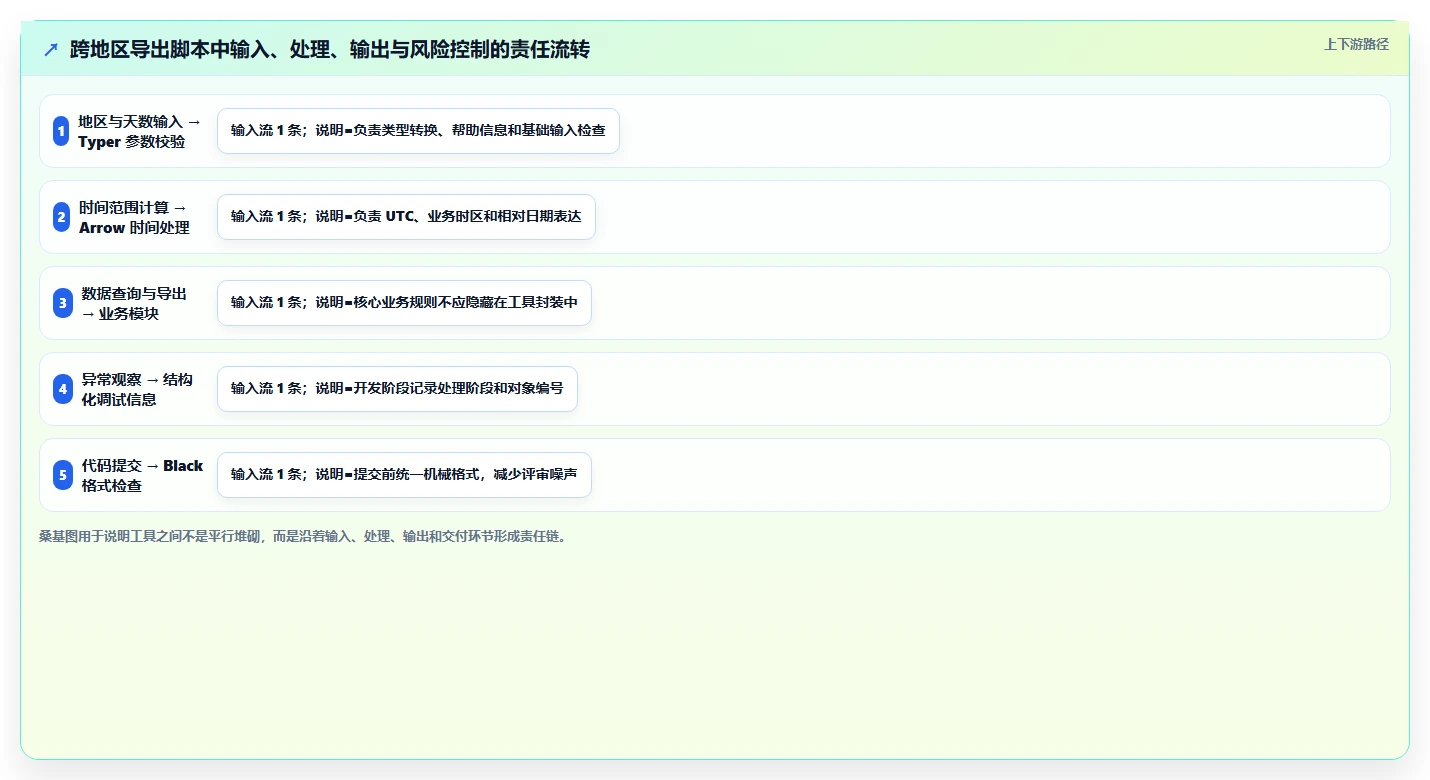This screenshot has width=1430, height=780.
Task: Click the arrow icon beside the title
Action: (51, 49)
